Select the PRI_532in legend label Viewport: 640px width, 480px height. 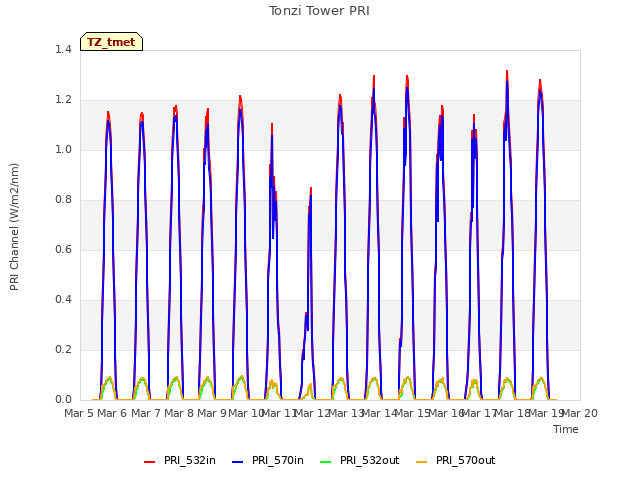[x=190, y=460]
